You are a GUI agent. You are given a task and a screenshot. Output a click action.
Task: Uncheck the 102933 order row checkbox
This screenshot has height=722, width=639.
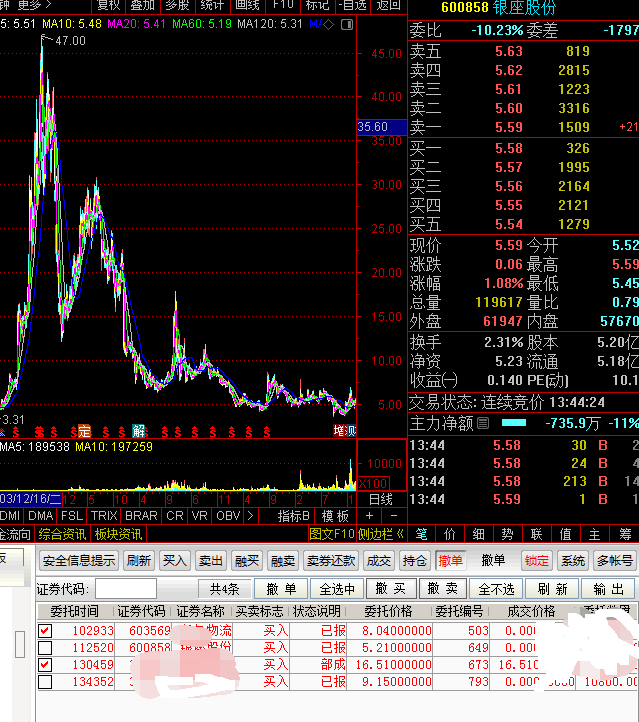(45, 630)
